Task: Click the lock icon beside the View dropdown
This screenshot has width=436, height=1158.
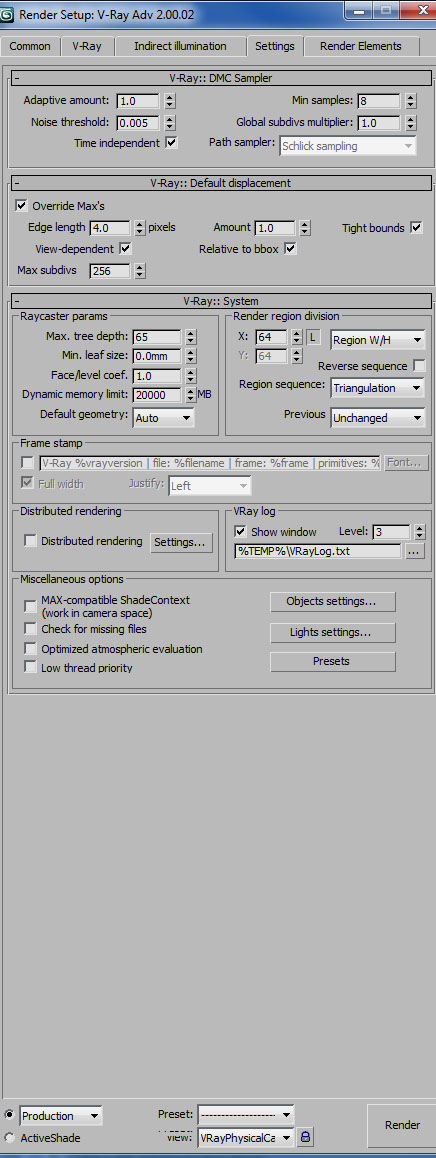Action: click(305, 1137)
